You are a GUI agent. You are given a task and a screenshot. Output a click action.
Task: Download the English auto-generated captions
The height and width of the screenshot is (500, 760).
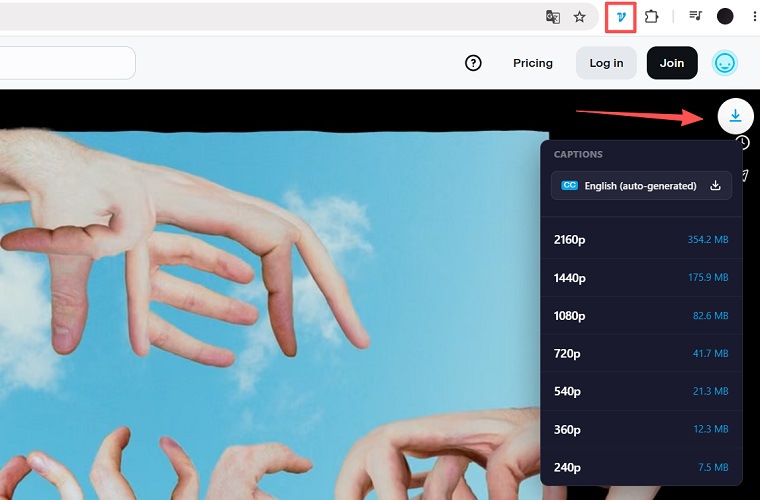715,186
